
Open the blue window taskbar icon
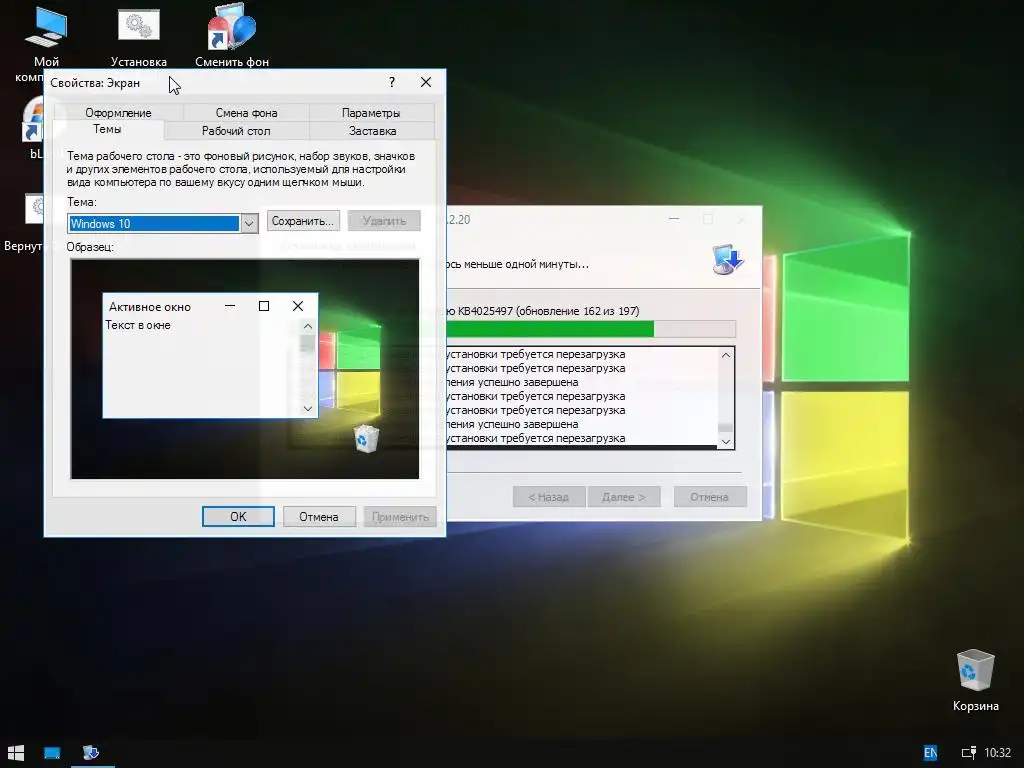coord(52,752)
